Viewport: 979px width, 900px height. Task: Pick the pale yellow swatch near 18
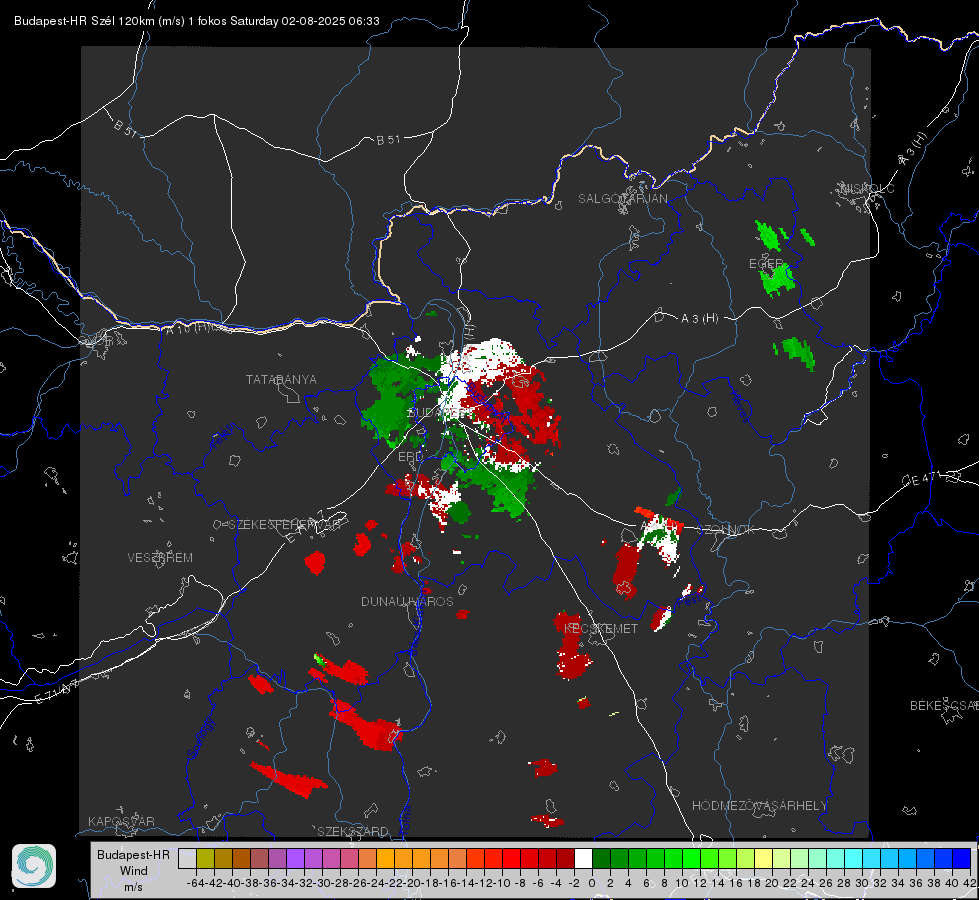pos(764,858)
